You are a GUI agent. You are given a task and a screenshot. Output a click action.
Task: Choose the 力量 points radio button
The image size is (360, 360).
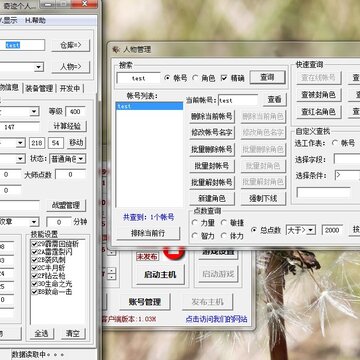pyautogui.click(x=195, y=223)
